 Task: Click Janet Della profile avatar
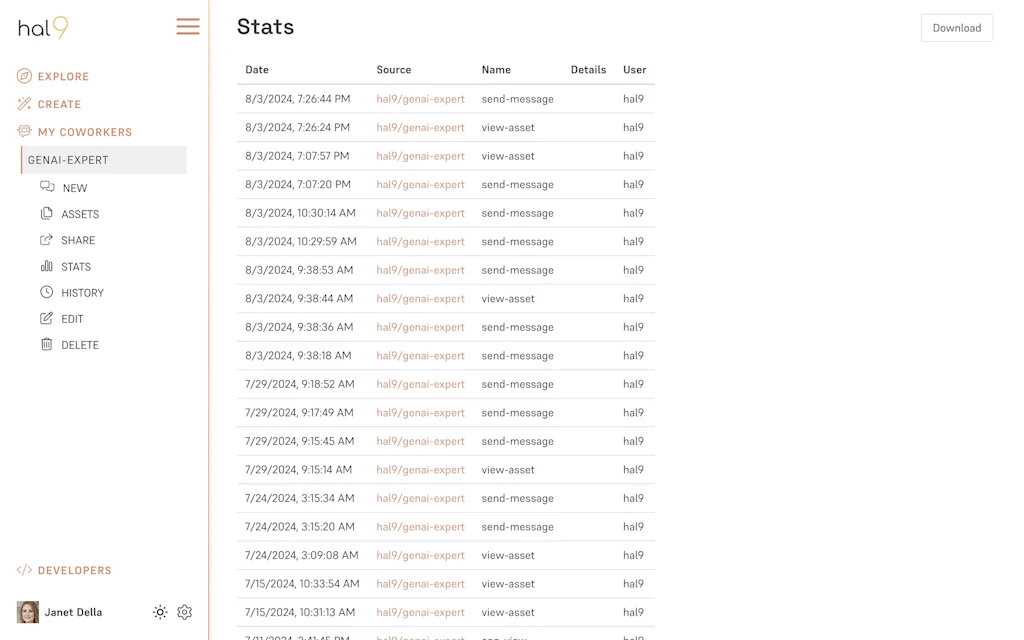click(28, 612)
